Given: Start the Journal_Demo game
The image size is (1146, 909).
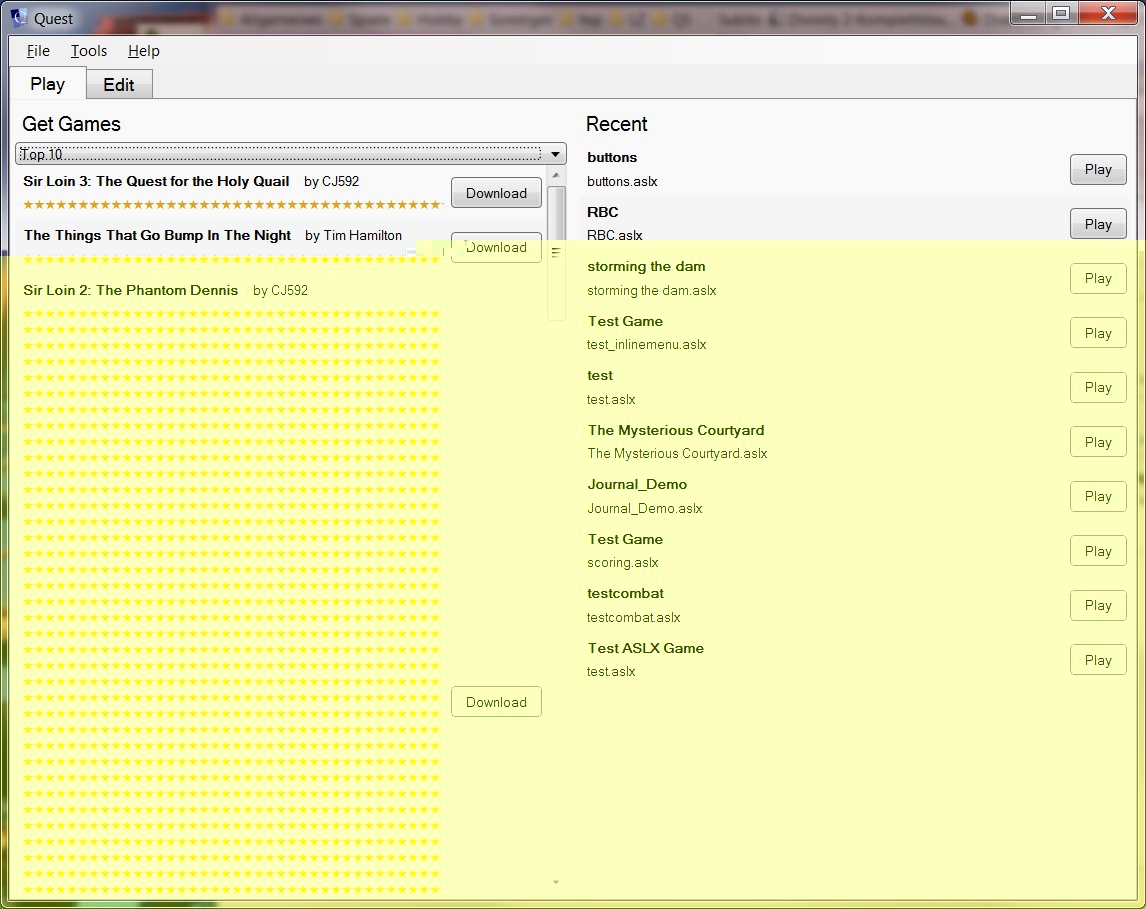Looking at the screenshot, I should coord(1097,497).
